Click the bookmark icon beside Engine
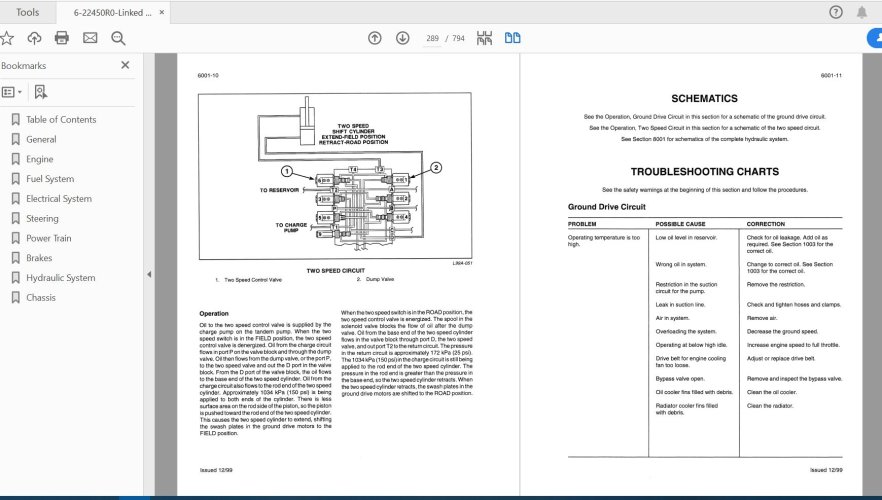The width and height of the screenshot is (882, 500). 16,159
